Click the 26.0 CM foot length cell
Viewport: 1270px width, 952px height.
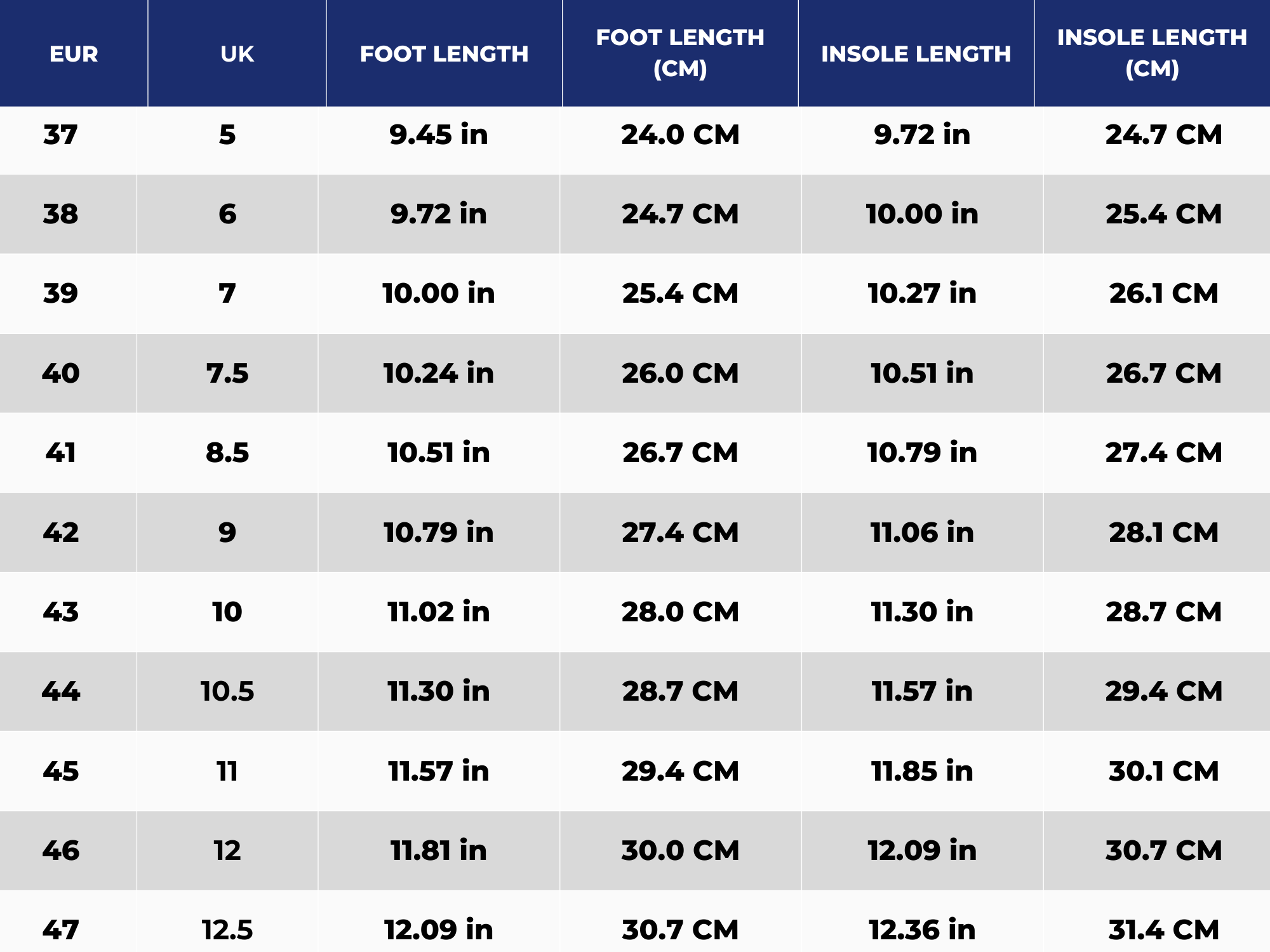680,373
